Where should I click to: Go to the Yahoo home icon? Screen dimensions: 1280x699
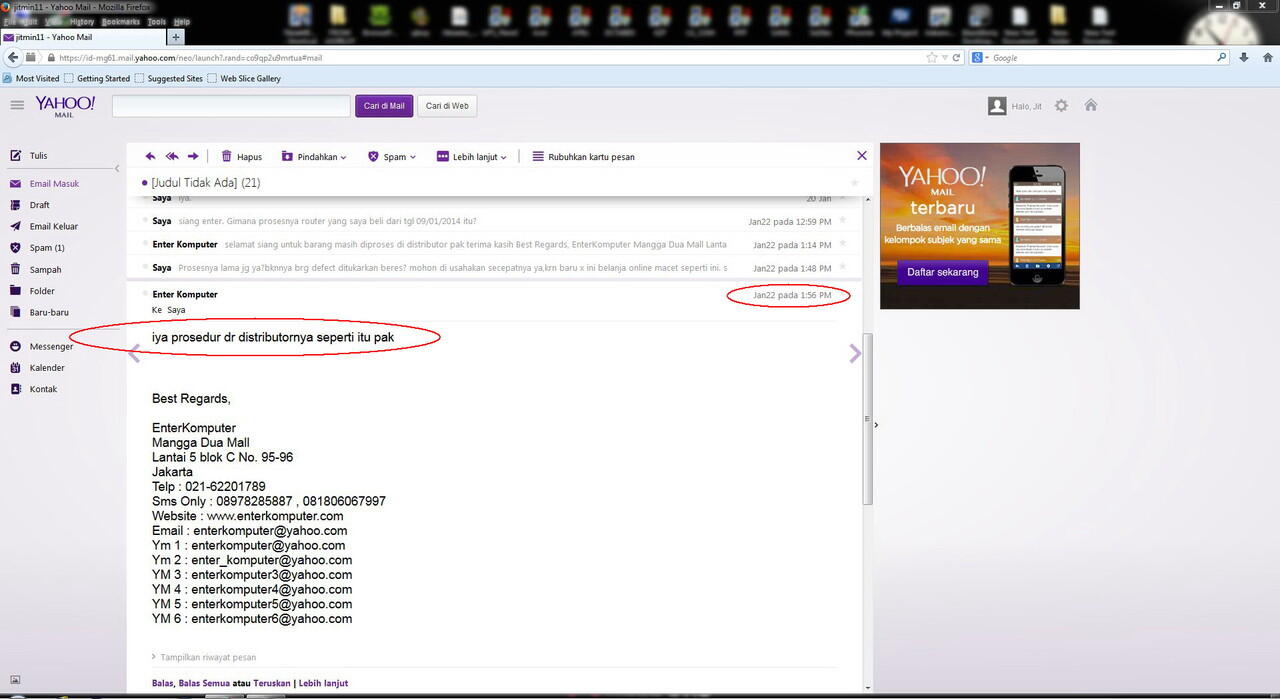click(x=1091, y=105)
